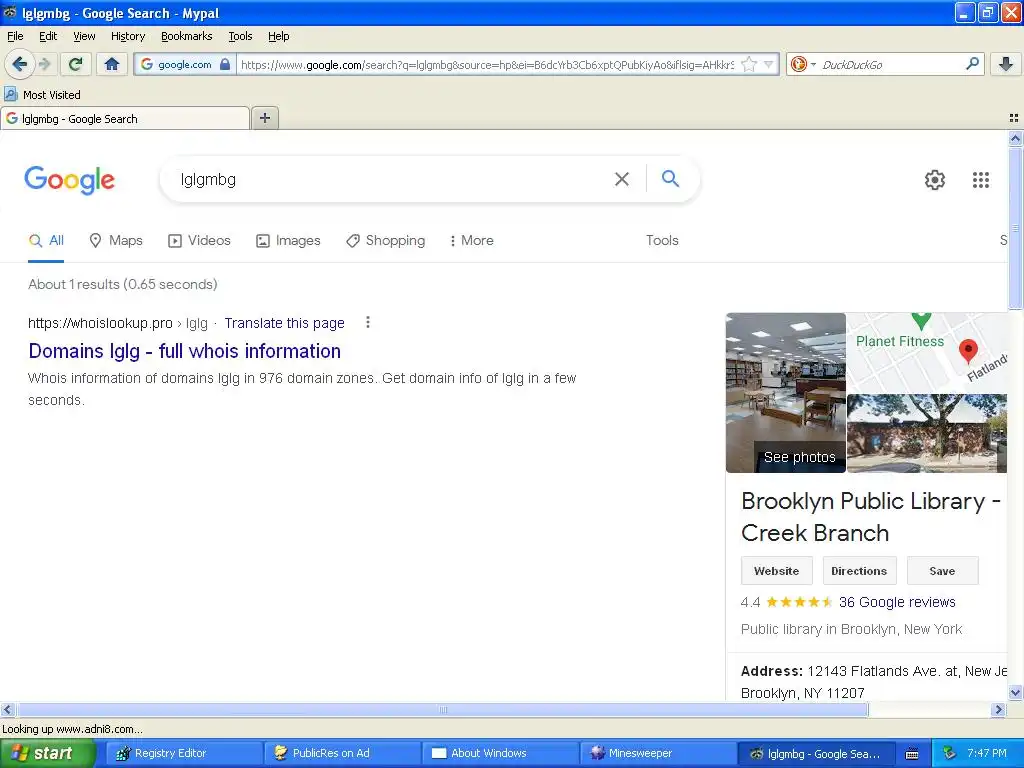Switch to the Shopping results tab
This screenshot has height=768, width=1024.
click(x=385, y=240)
